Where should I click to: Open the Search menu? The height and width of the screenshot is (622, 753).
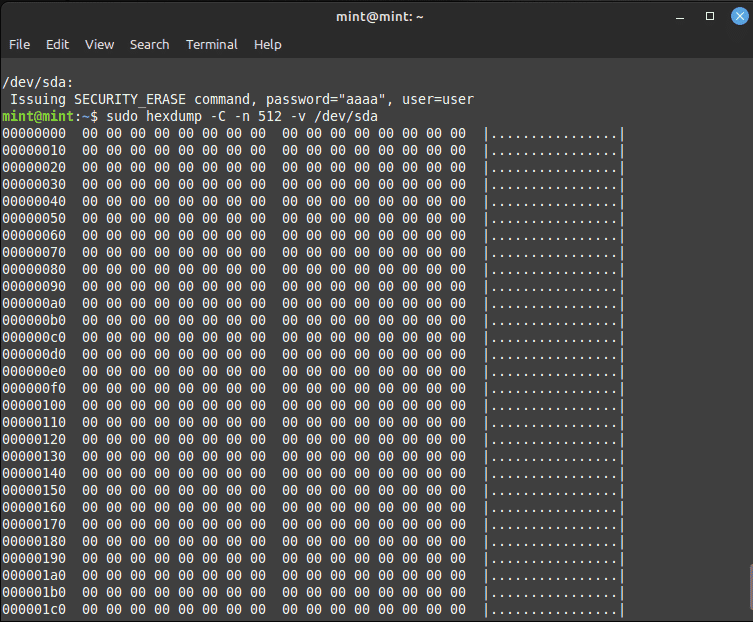[149, 45]
